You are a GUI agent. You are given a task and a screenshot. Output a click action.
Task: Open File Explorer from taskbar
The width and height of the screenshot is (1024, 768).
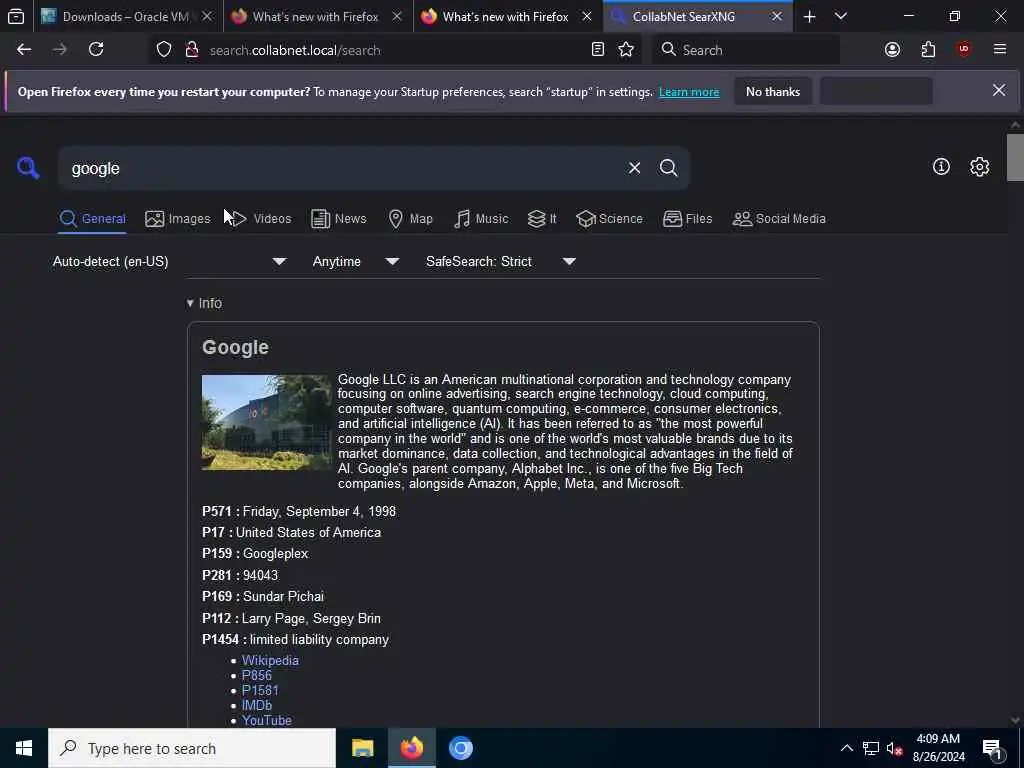click(362, 748)
